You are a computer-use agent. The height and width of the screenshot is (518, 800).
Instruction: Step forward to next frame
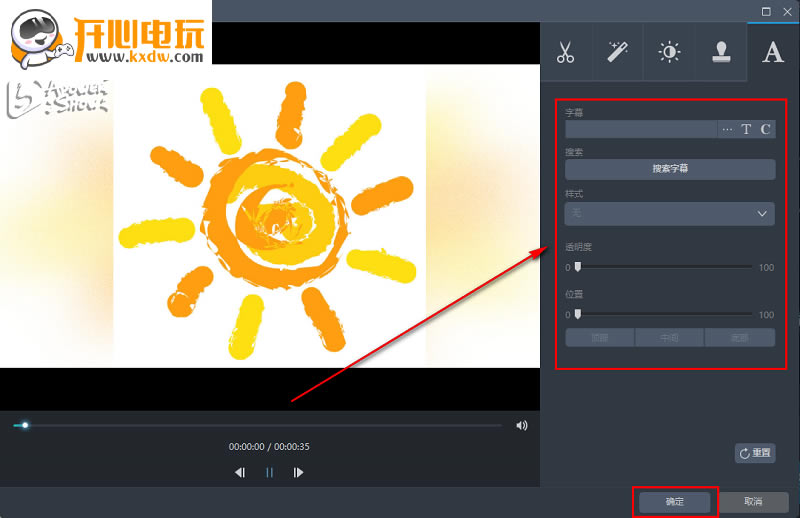pyautogui.click(x=298, y=473)
